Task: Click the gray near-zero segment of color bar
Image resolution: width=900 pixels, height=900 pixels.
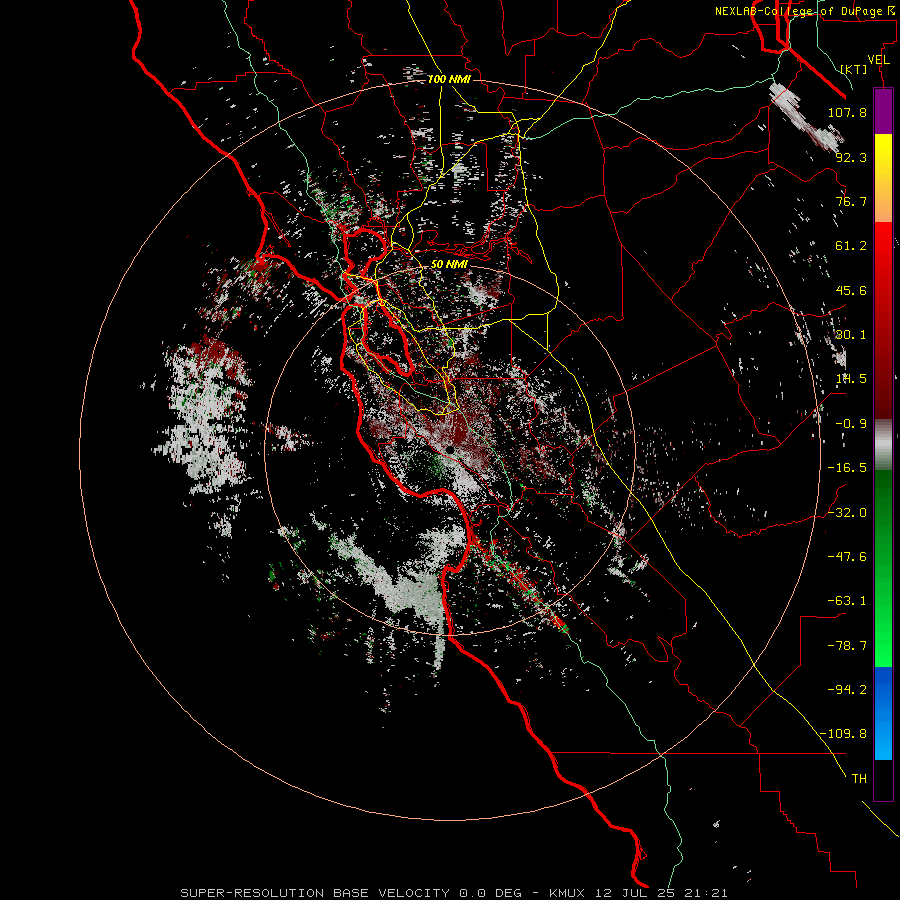Action: pyautogui.click(x=883, y=445)
